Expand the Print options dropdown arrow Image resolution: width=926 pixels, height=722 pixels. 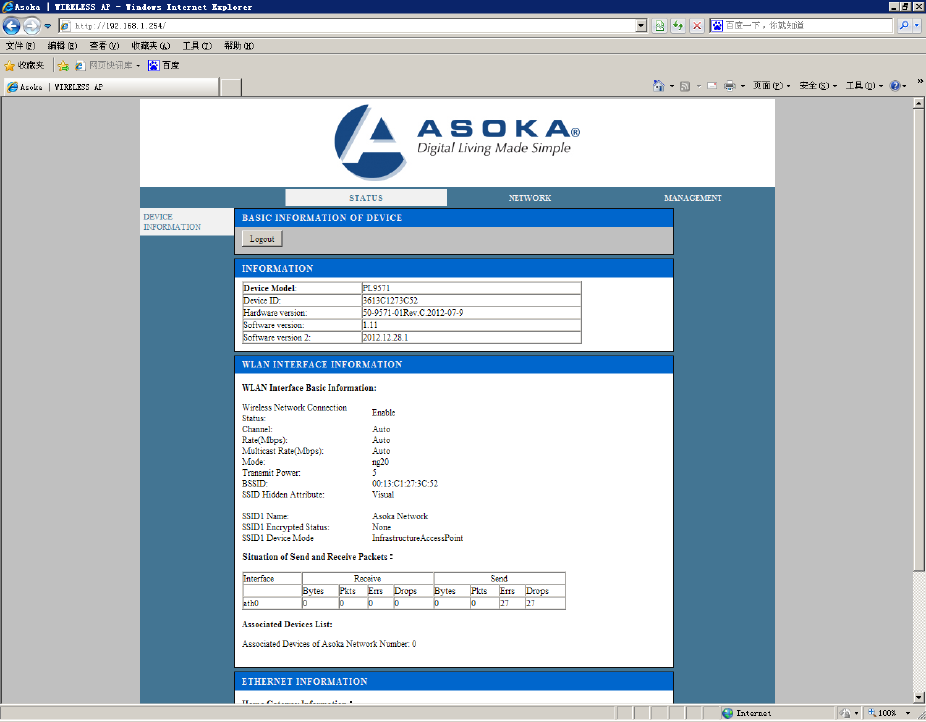(x=742, y=86)
